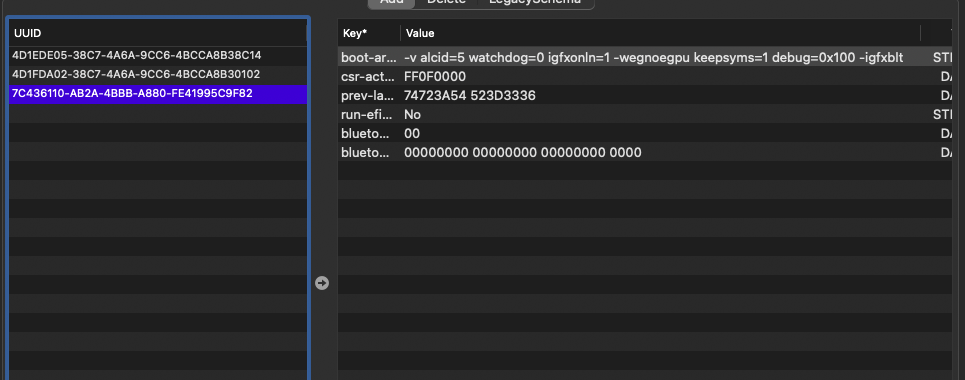Switch to the Add tab
Image resolution: width=965 pixels, height=380 pixels.
[x=392, y=2]
